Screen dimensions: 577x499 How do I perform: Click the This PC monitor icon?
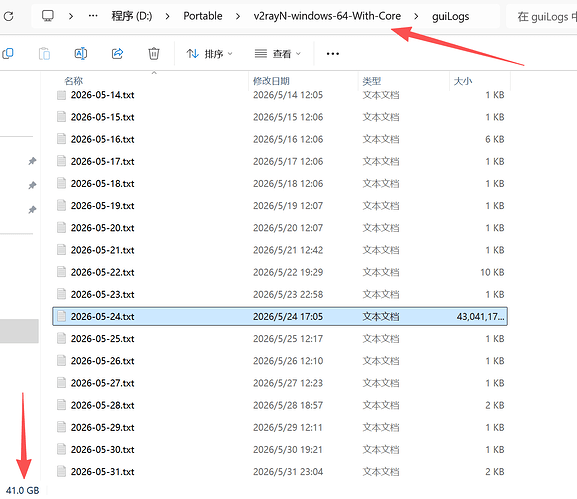[x=47, y=16]
